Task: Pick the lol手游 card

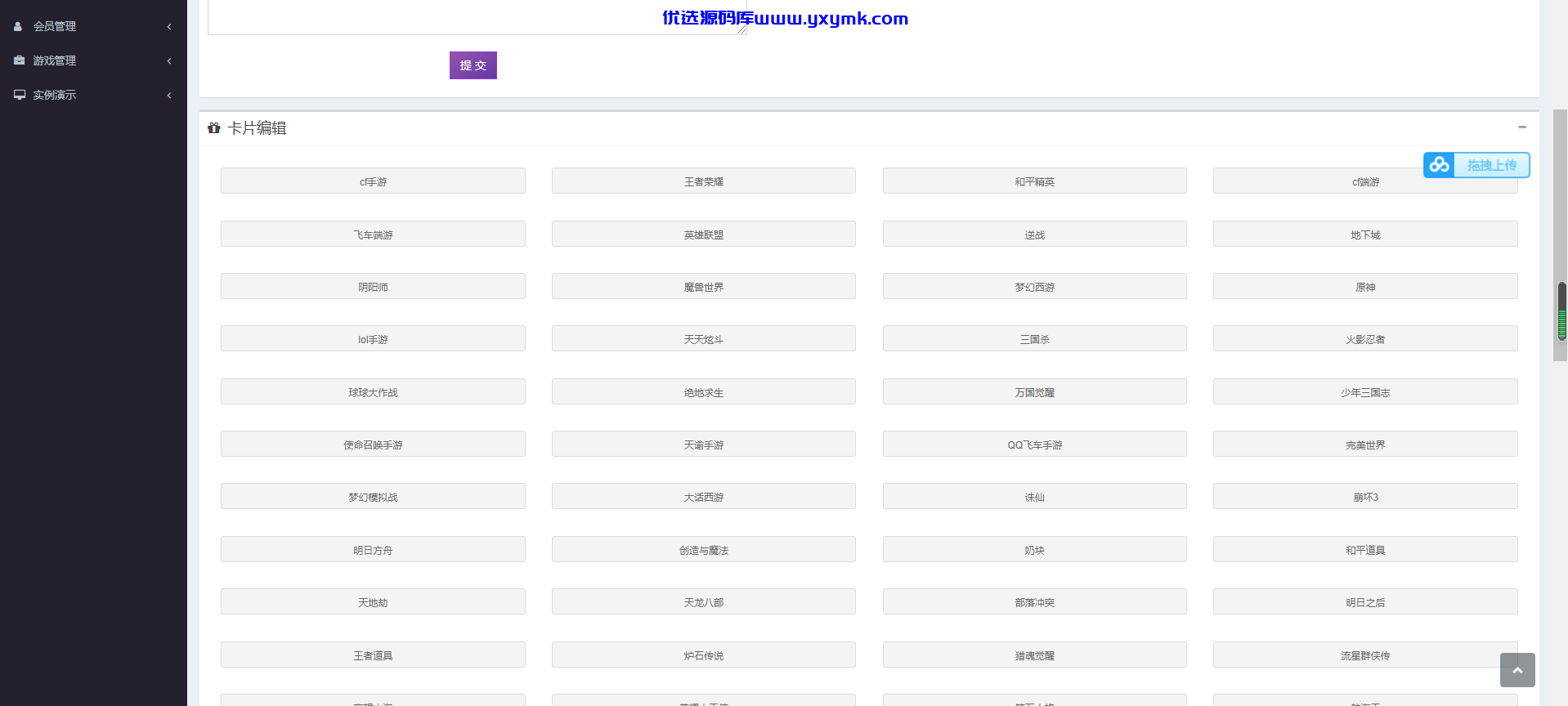Action: (373, 339)
